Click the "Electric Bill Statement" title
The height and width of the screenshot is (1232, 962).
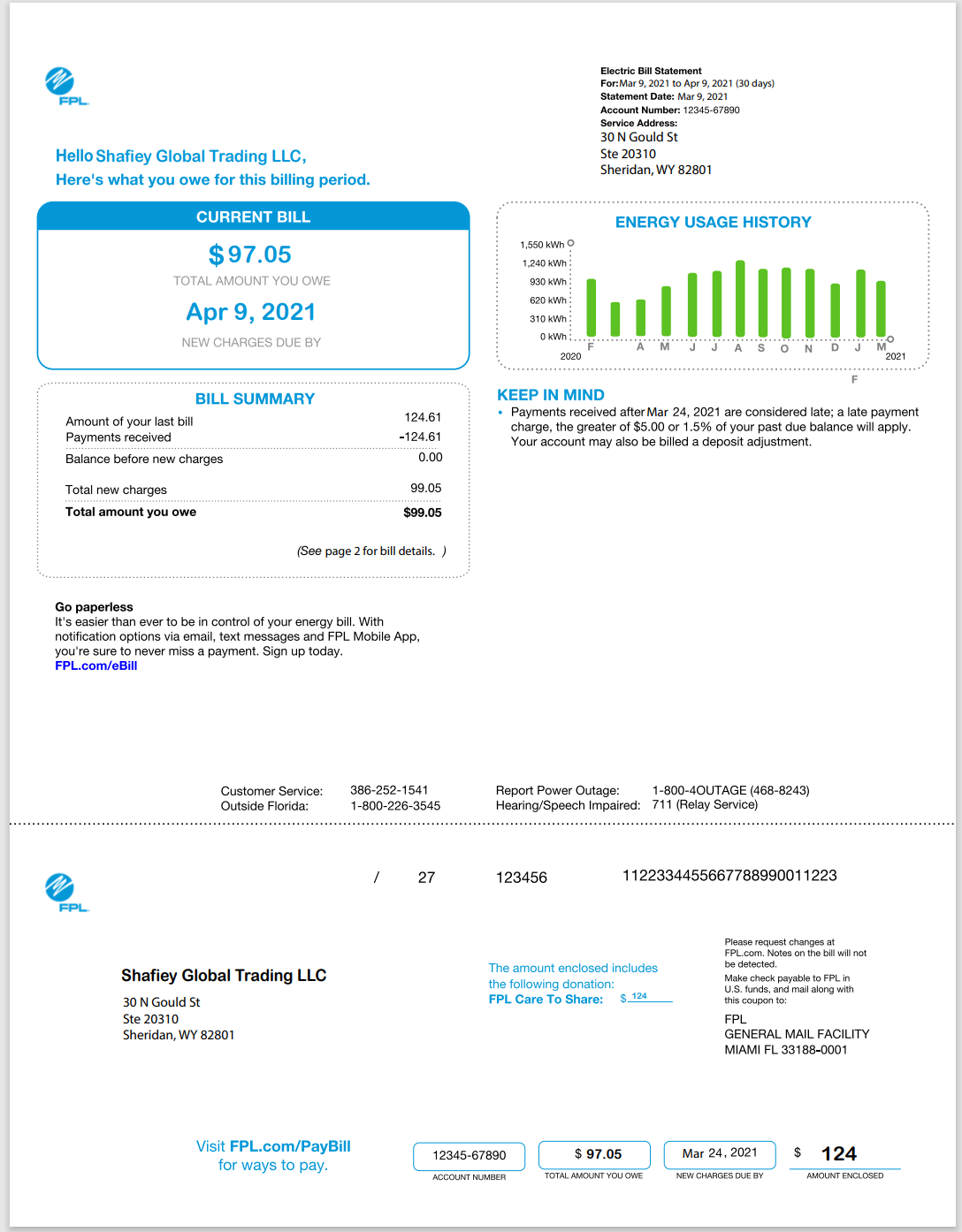point(651,71)
